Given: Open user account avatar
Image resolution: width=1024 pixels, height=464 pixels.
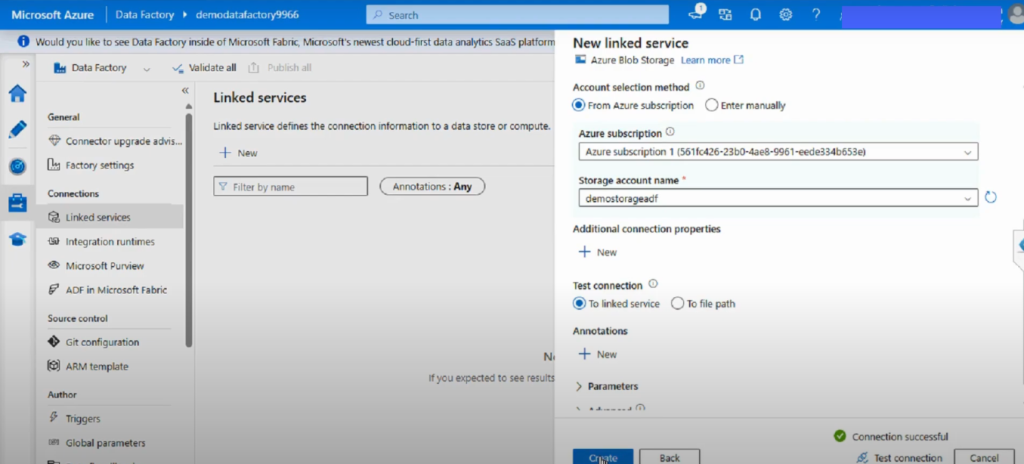Looking at the screenshot, I should point(1015,14).
